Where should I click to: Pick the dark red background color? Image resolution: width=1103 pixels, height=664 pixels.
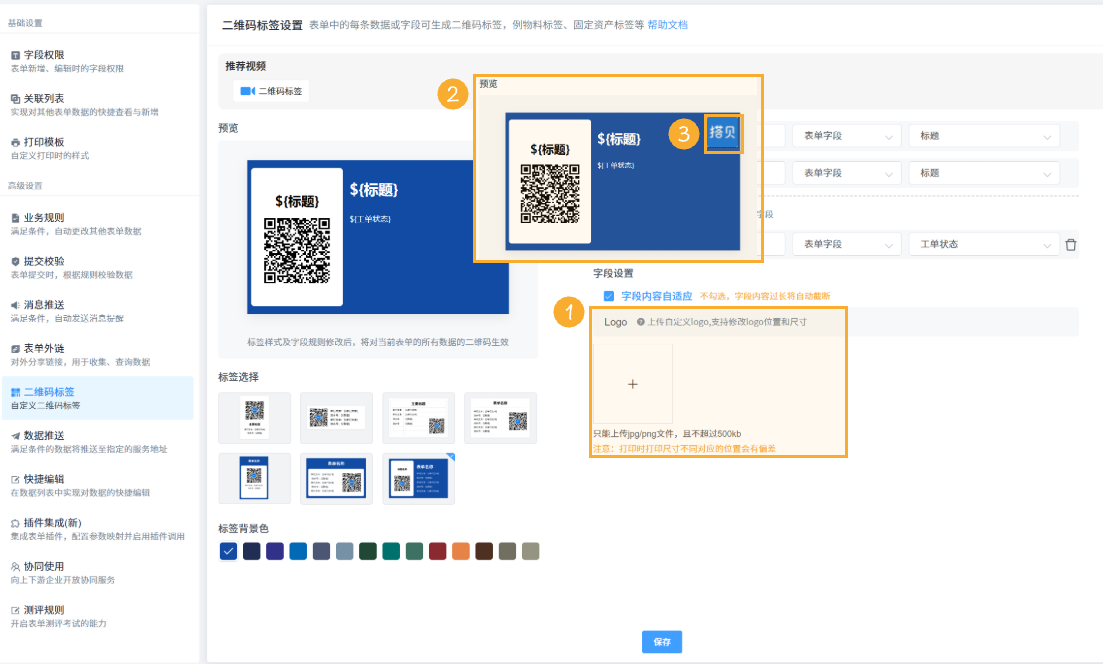coord(438,551)
